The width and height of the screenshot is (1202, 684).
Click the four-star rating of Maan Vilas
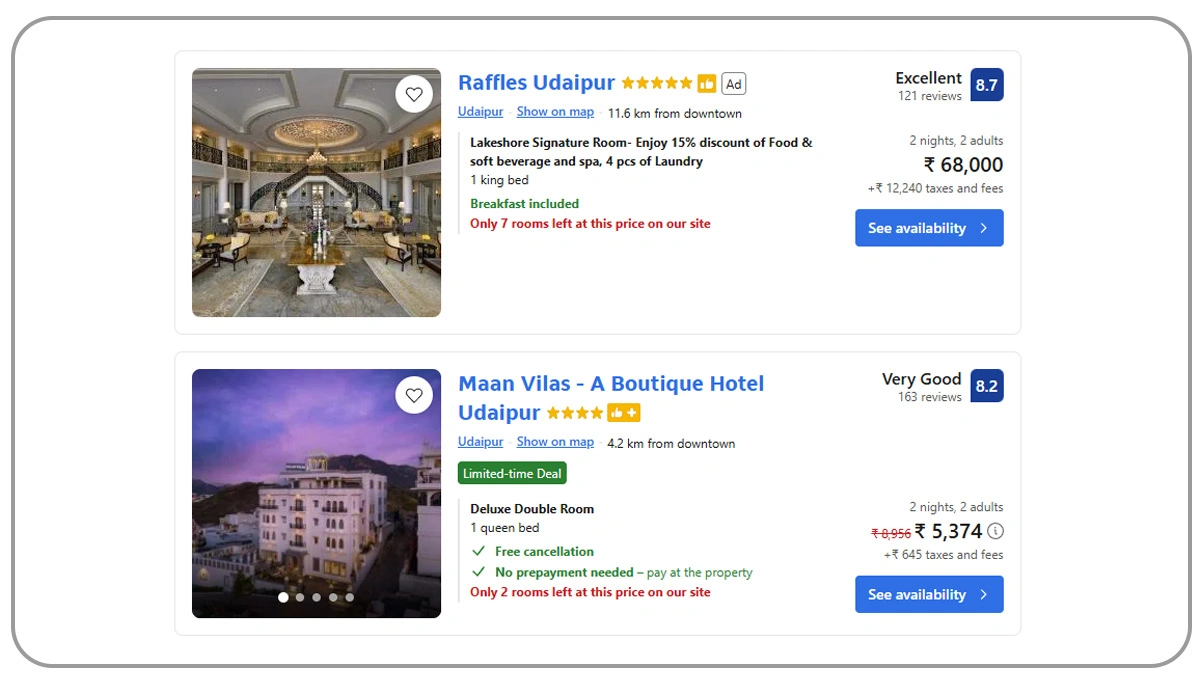(x=573, y=412)
